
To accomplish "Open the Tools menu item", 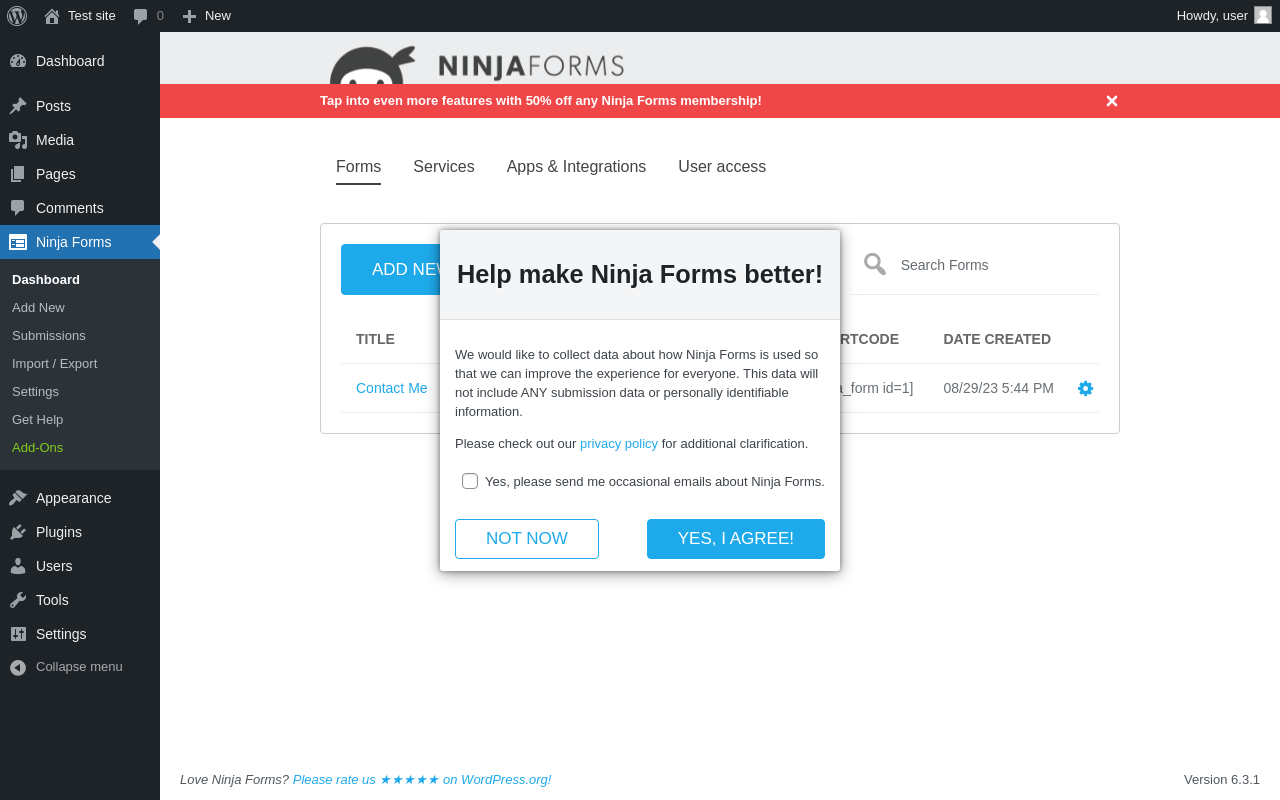I will [x=80, y=600].
